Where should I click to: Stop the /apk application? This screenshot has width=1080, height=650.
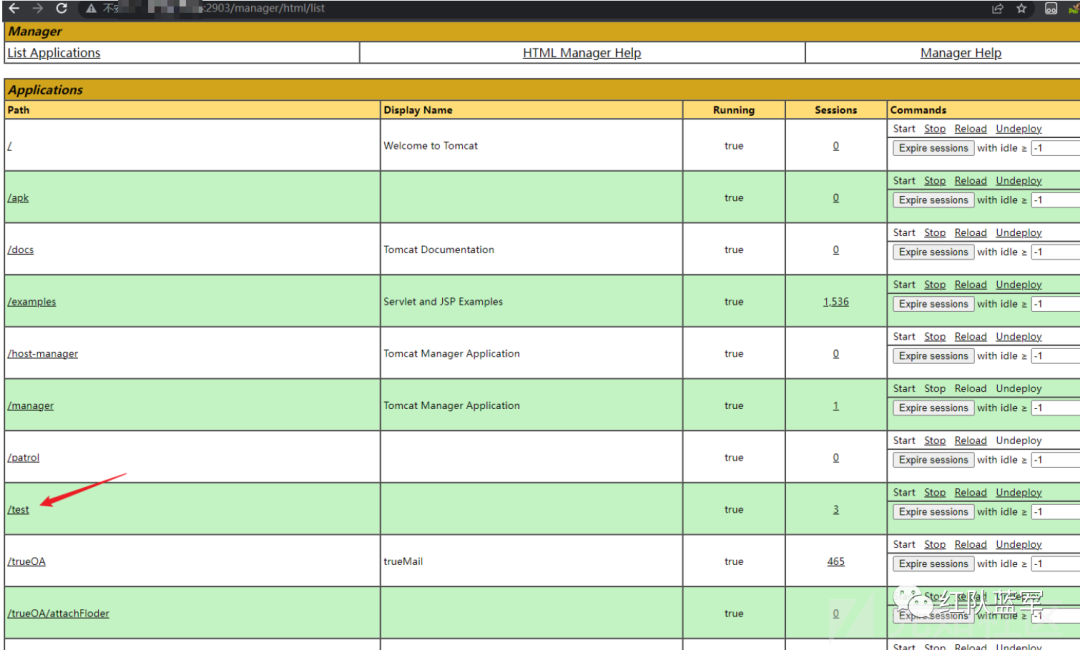[935, 180]
